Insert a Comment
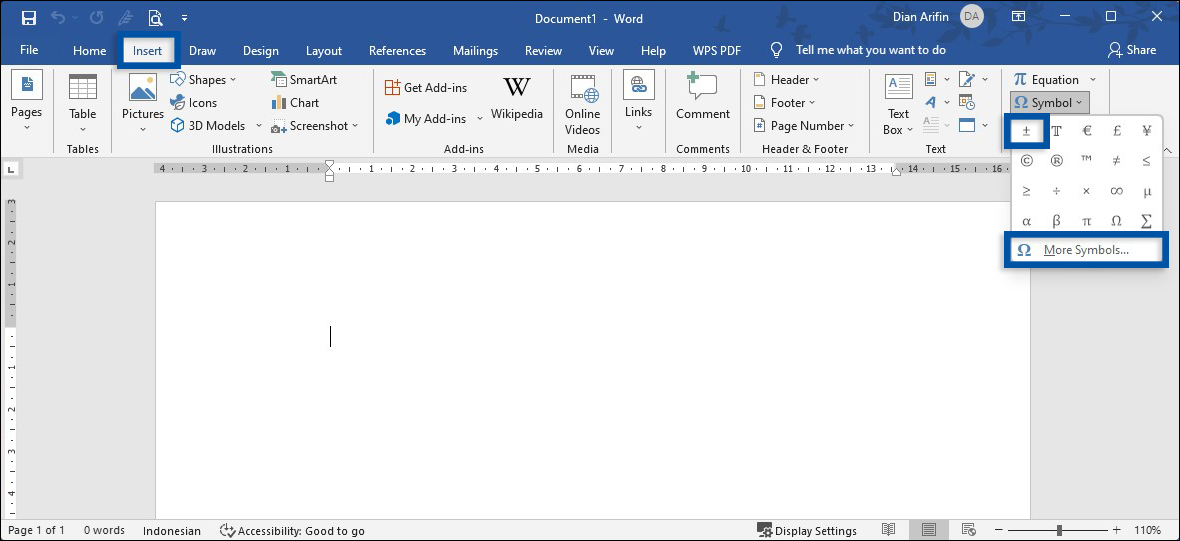Screen dimensions: 1180x541 702,96
